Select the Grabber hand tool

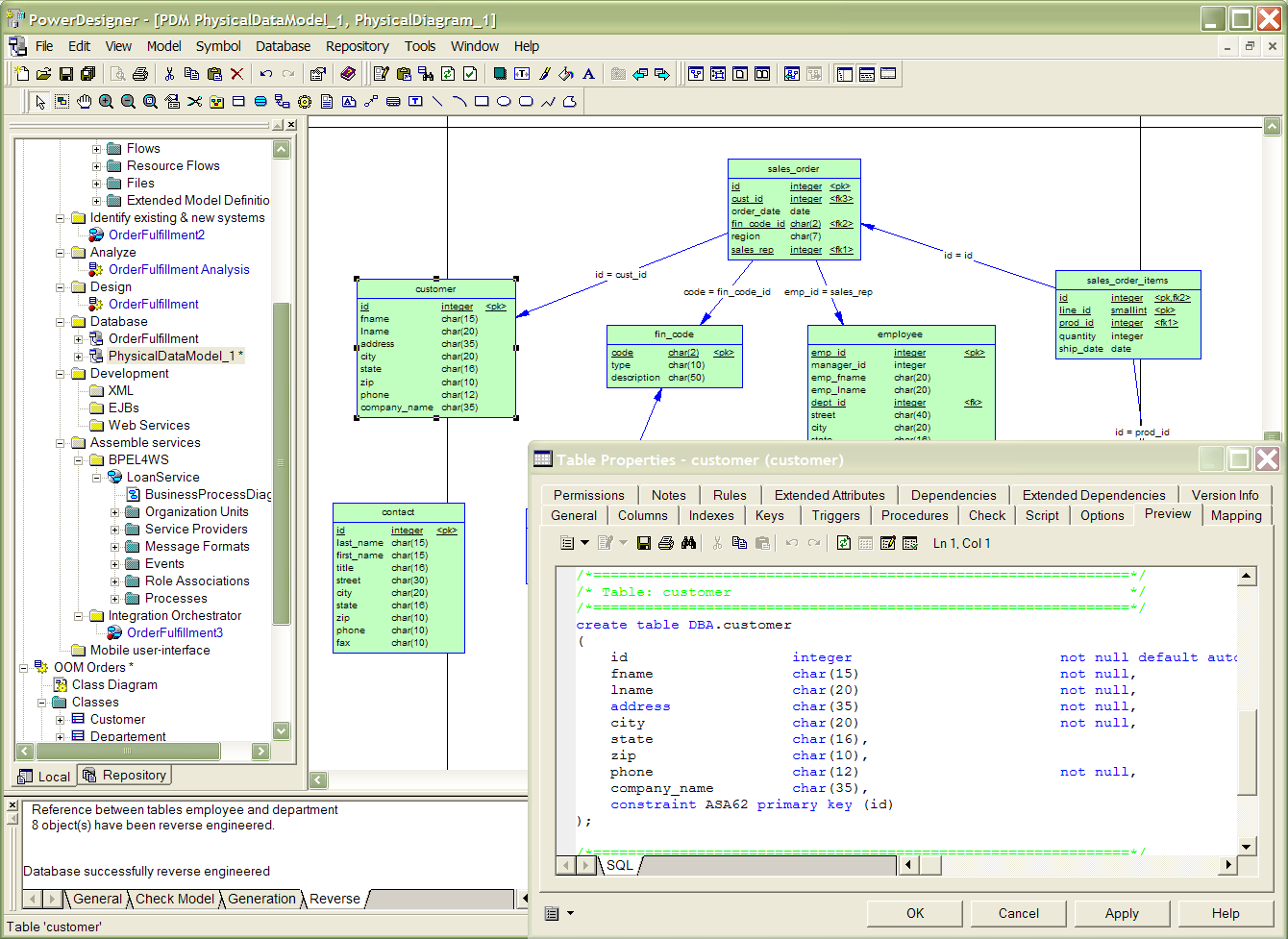[x=85, y=102]
